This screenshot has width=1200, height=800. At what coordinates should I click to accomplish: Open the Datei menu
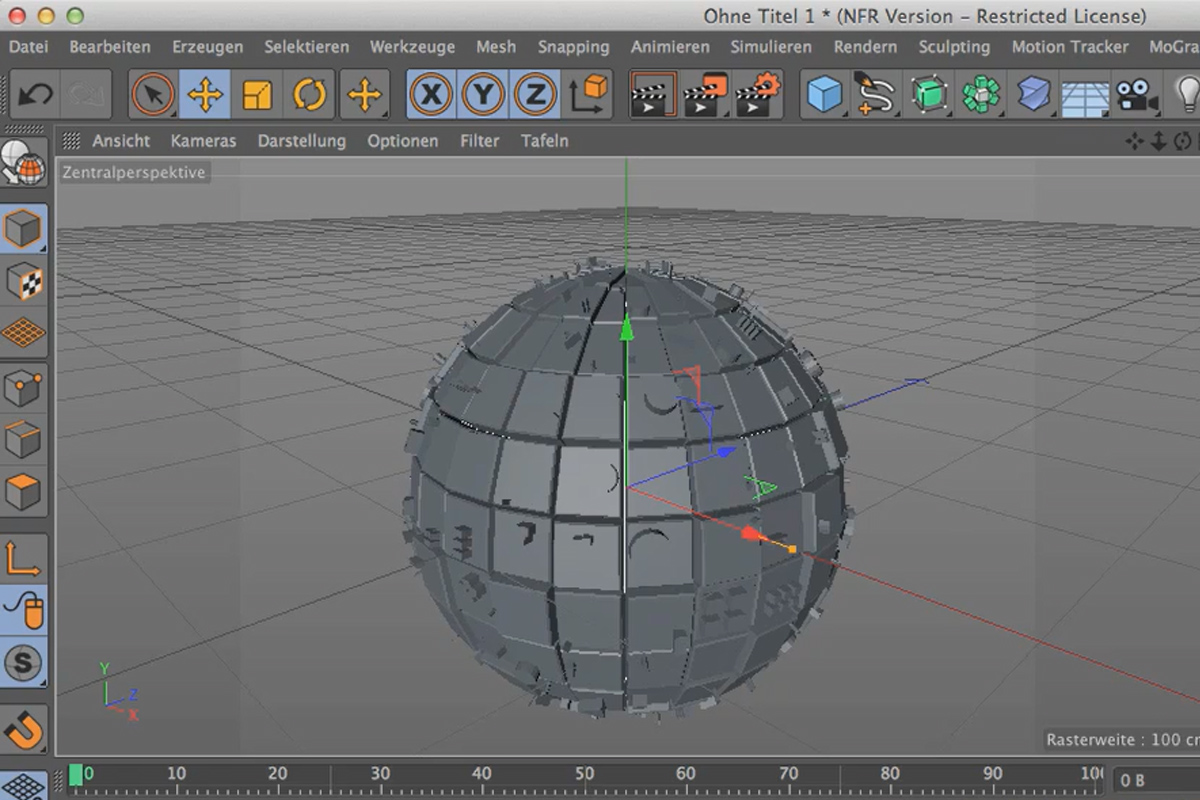click(28, 47)
